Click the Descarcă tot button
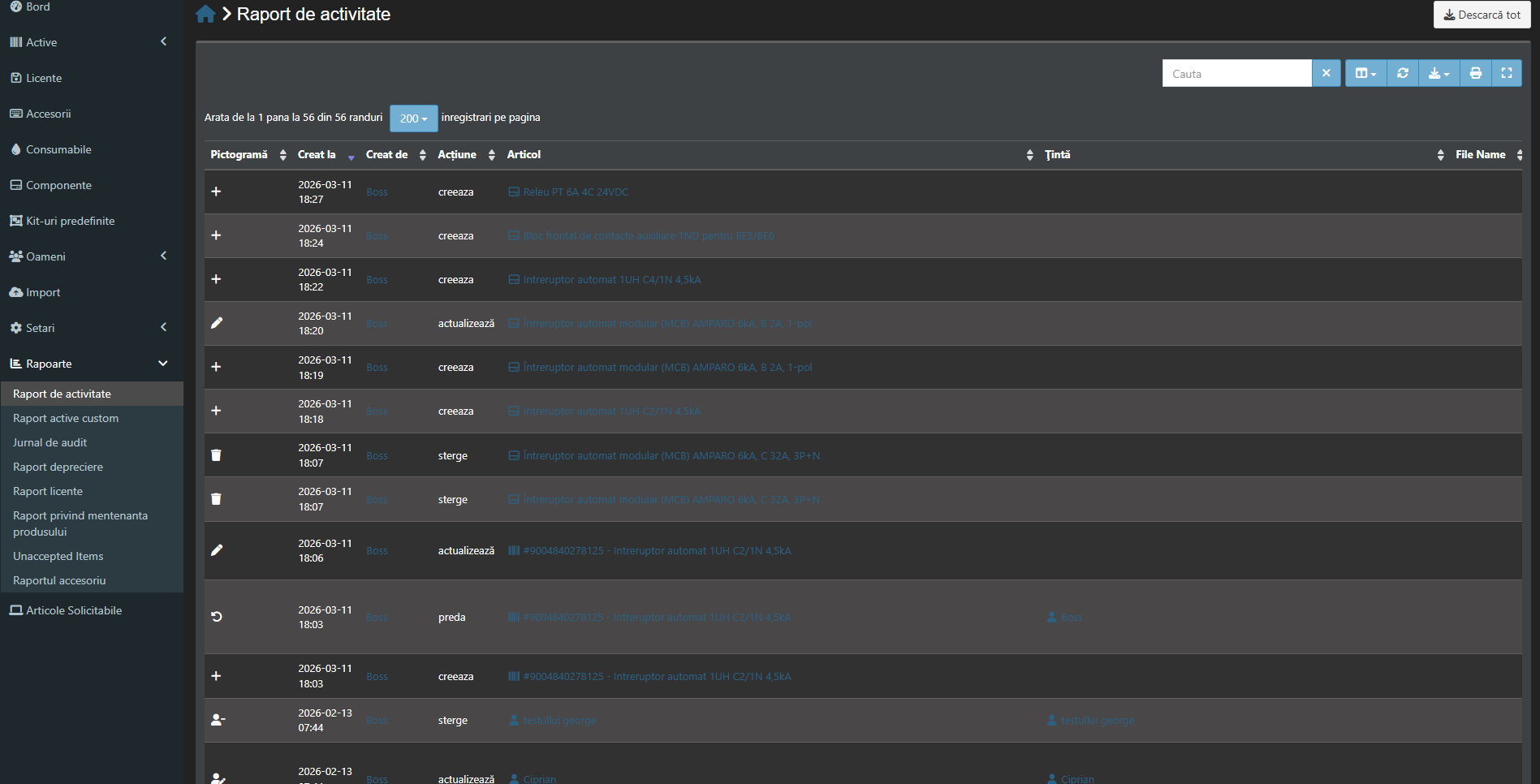 point(1482,15)
